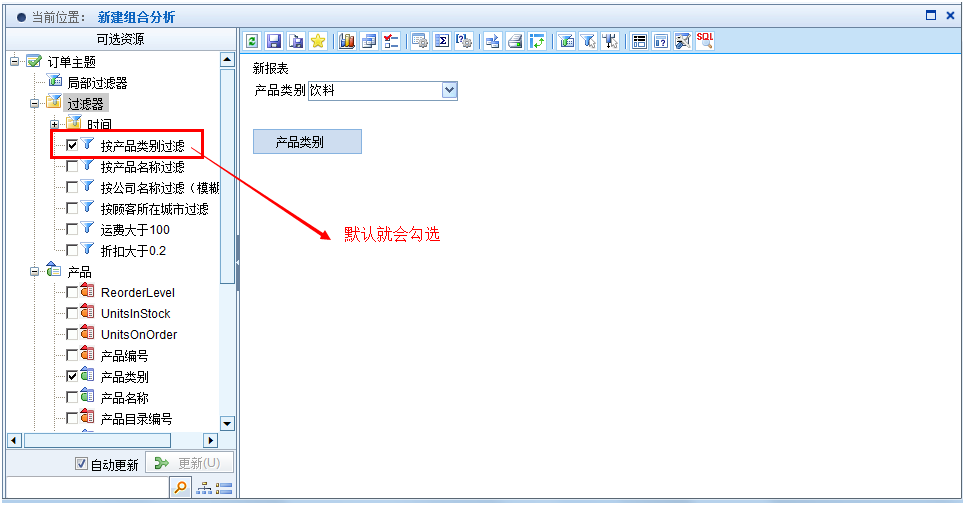Click the swap rows and columns icon
Screen dimensions: 965x505
tap(537, 41)
